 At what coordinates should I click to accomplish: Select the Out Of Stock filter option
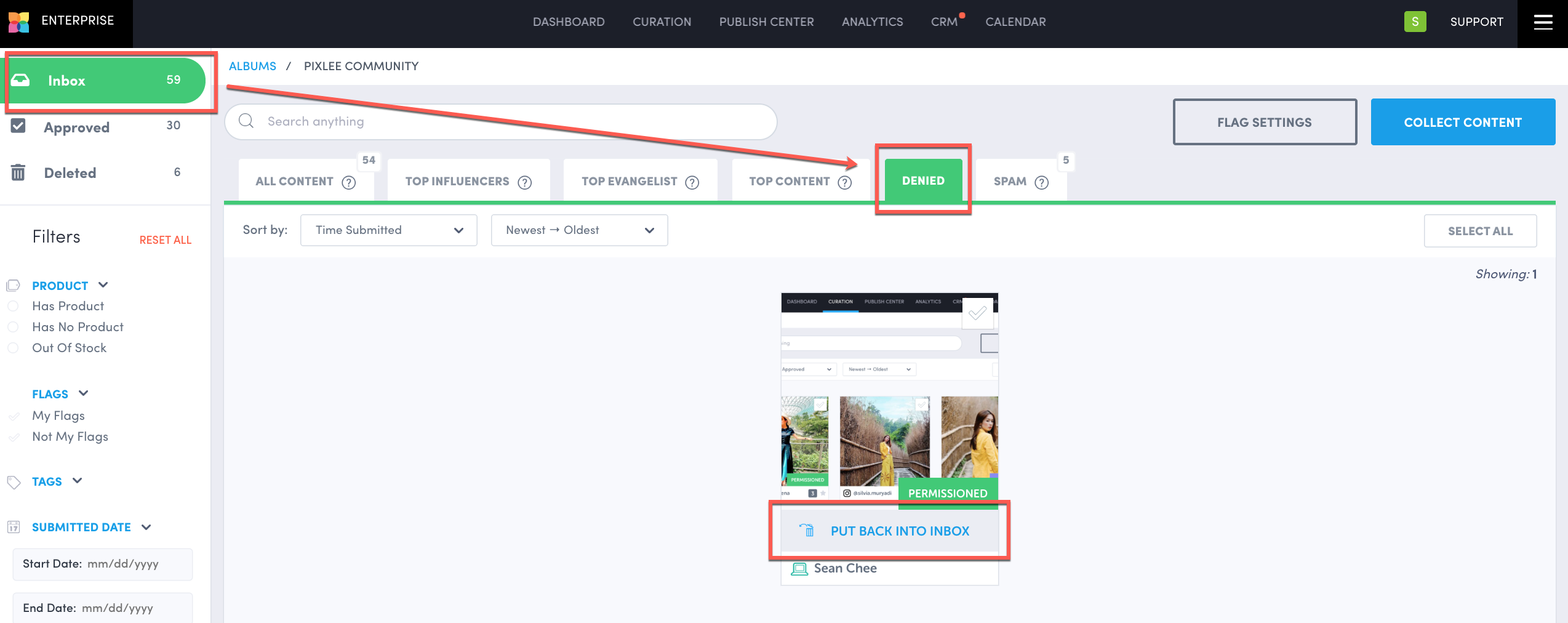13,348
